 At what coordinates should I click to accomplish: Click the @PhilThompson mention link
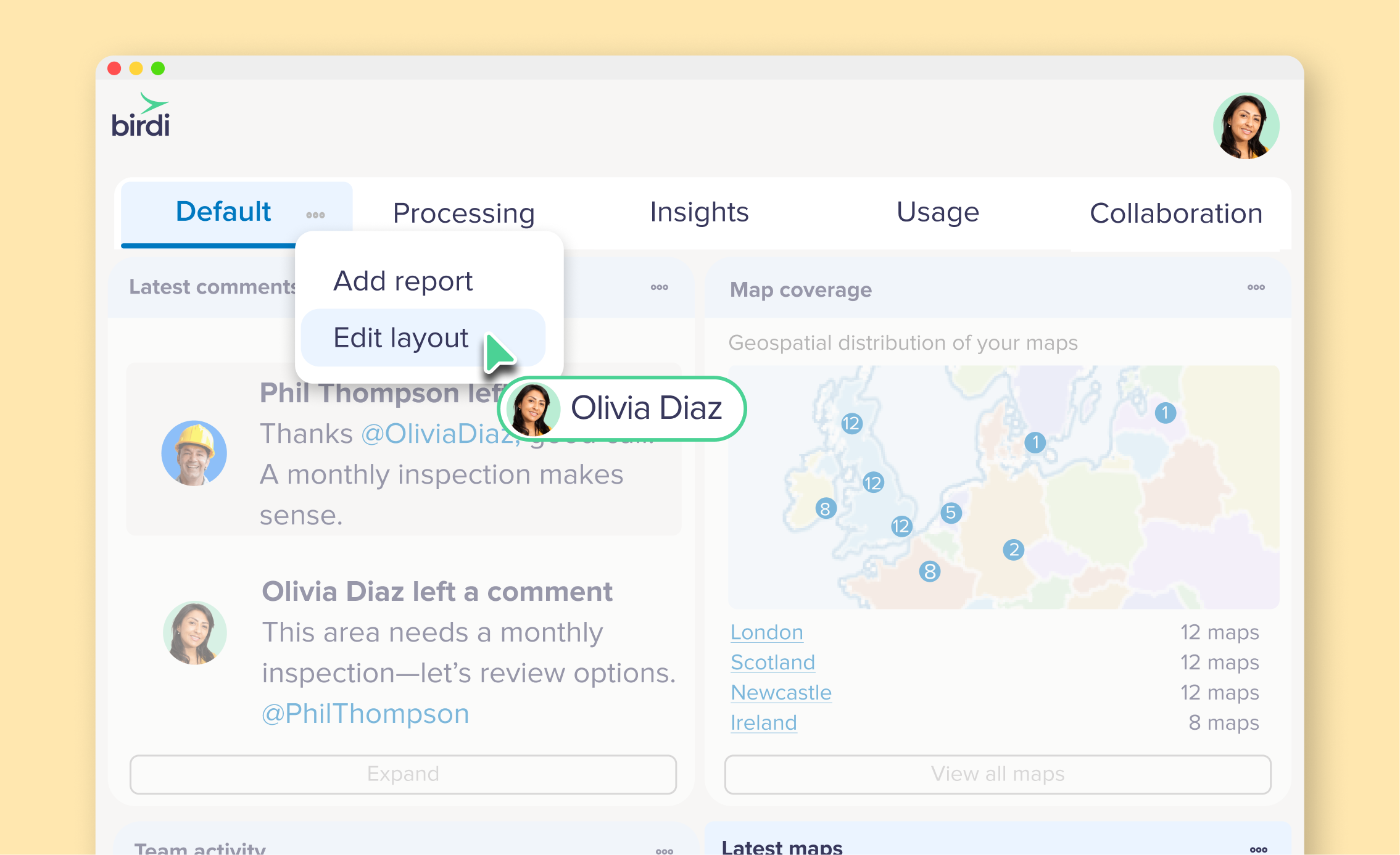click(x=365, y=714)
